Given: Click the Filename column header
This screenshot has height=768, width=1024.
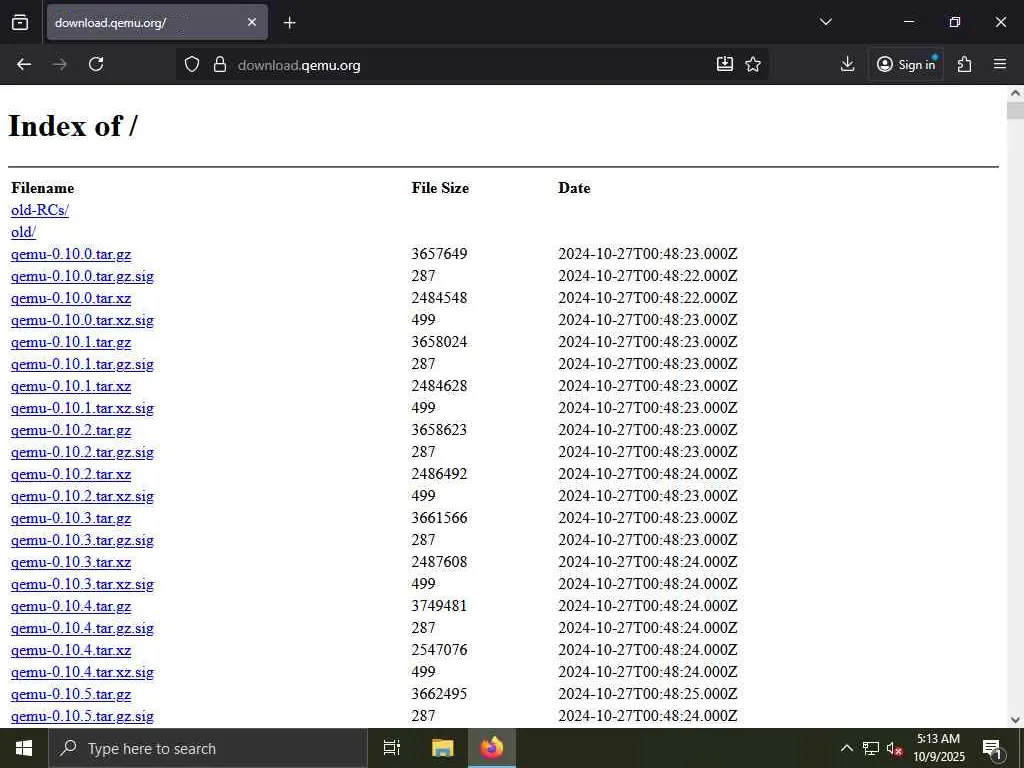Looking at the screenshot, I should 42,188.
